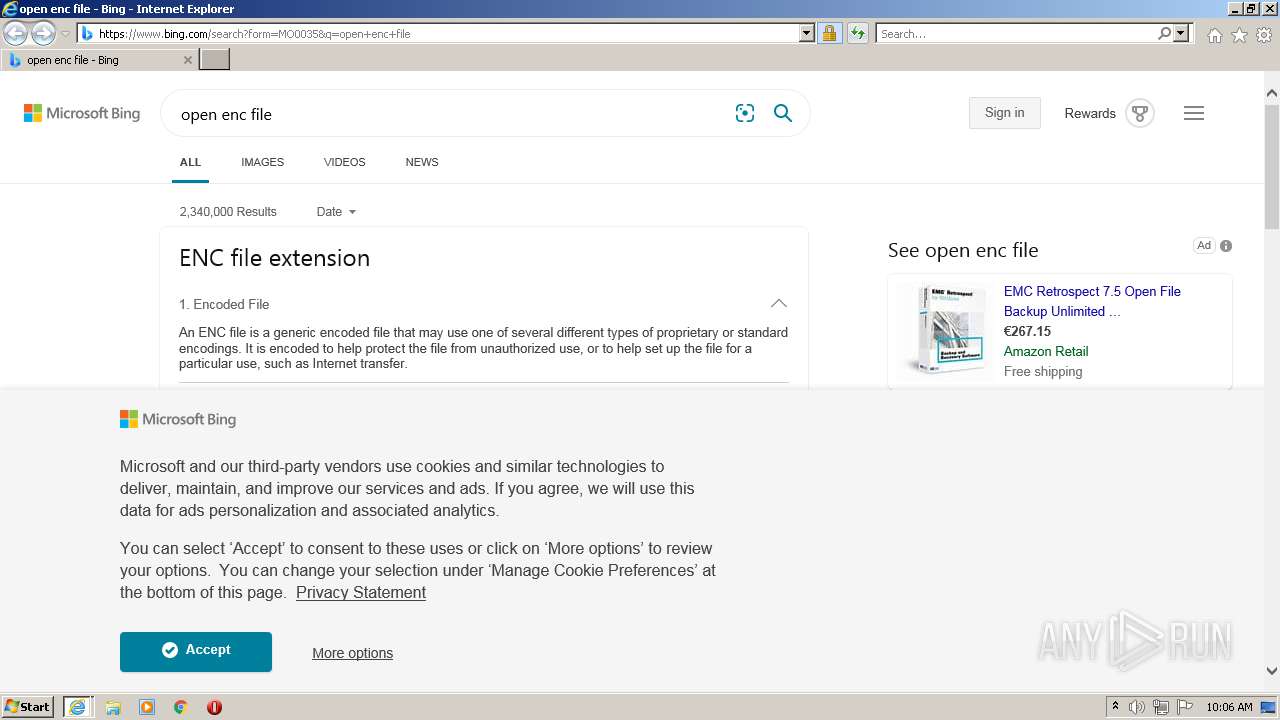
Task: Close the 'open enc file - Bing' tab
Action: [x=187, y=60]
